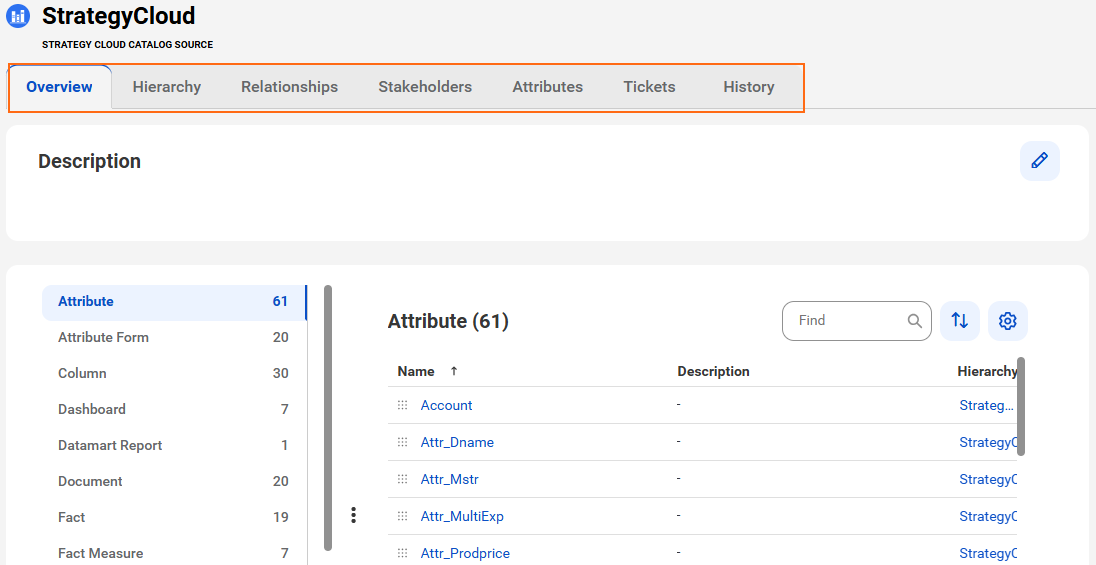The width and height of the screenshot is (1096, 565).
Task: Select Fact Measure in the list
Action: coord(173,553)
